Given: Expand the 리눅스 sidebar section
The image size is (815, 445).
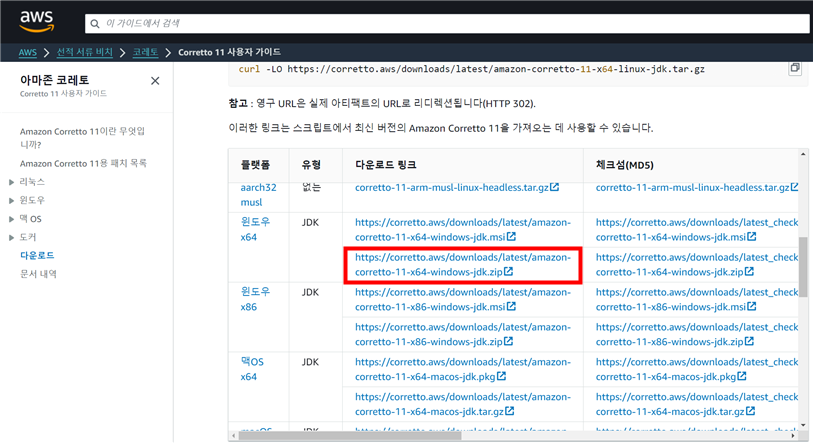Looking at the screenshot, I should pos(11,182).
